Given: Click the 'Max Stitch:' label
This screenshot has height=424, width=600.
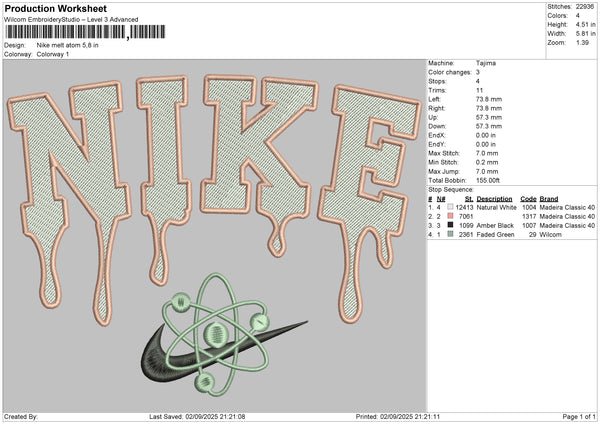Looking at the screenshot, I should tap(444, 153).
